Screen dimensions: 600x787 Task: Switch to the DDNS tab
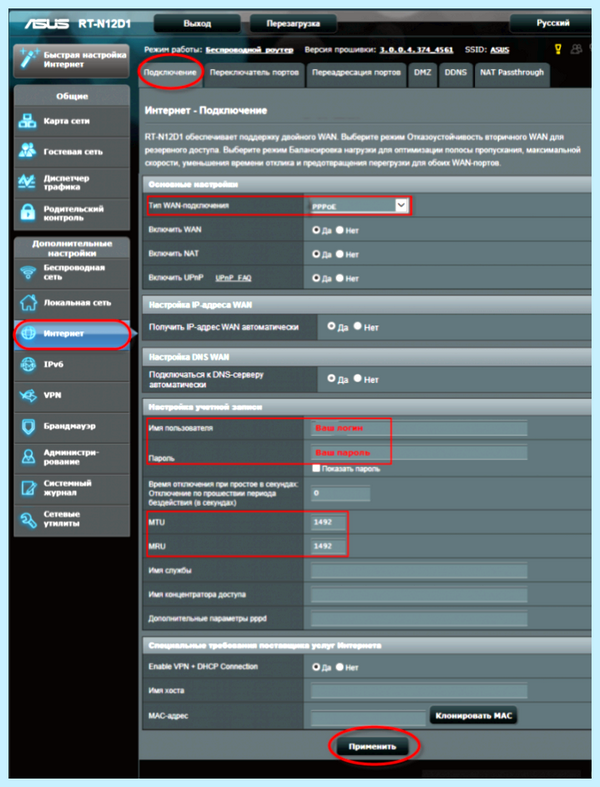tap(455, 73)
